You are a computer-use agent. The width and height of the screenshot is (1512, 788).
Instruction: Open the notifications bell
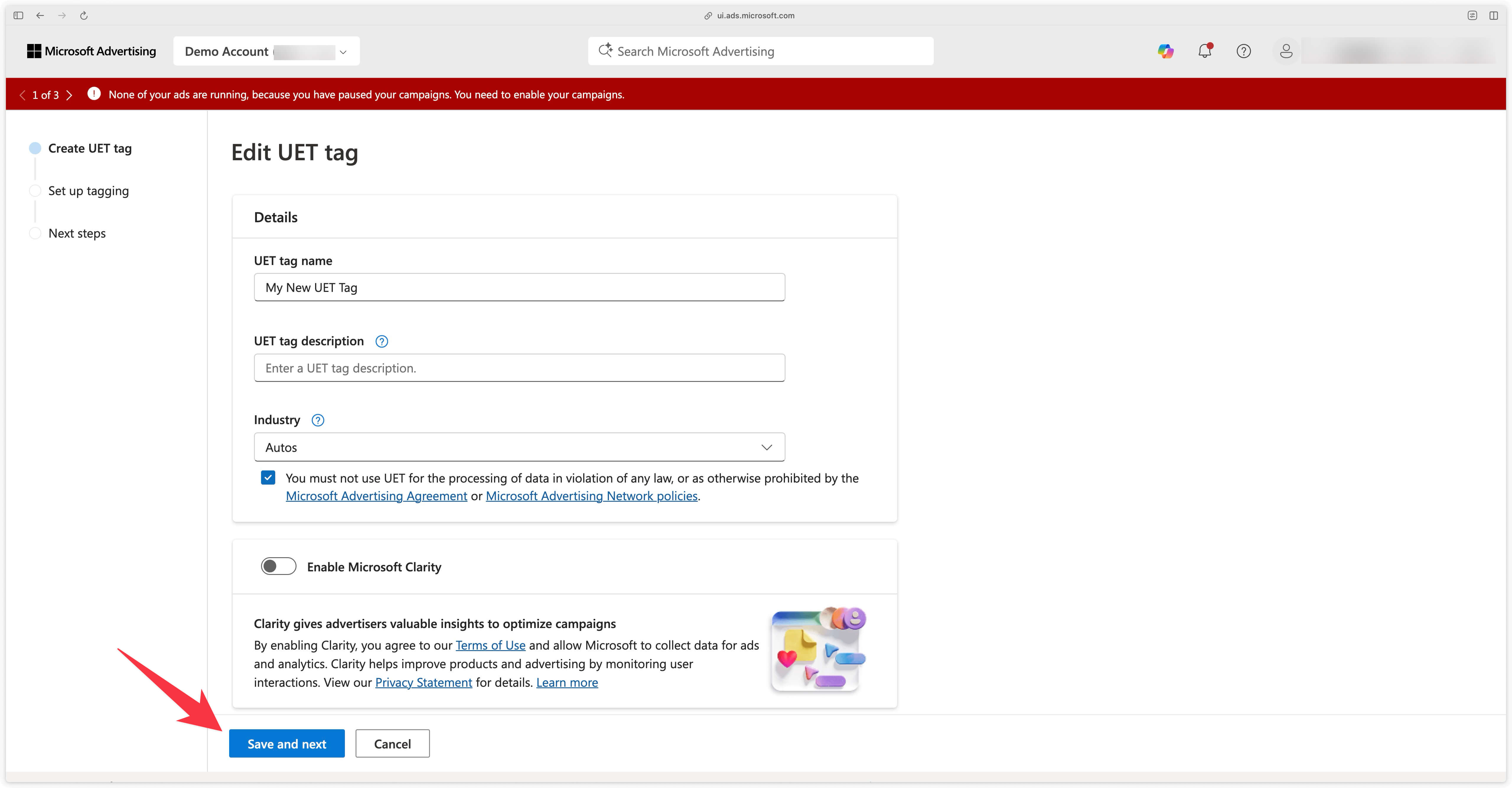(x=1205, y=52)
